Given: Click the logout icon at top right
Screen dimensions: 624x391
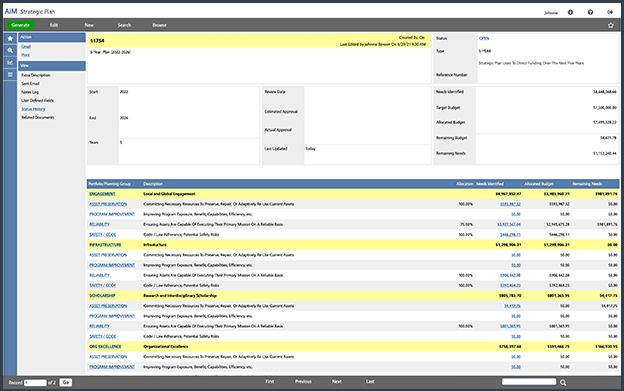Looking at the screenshot, I should (610, 12).
